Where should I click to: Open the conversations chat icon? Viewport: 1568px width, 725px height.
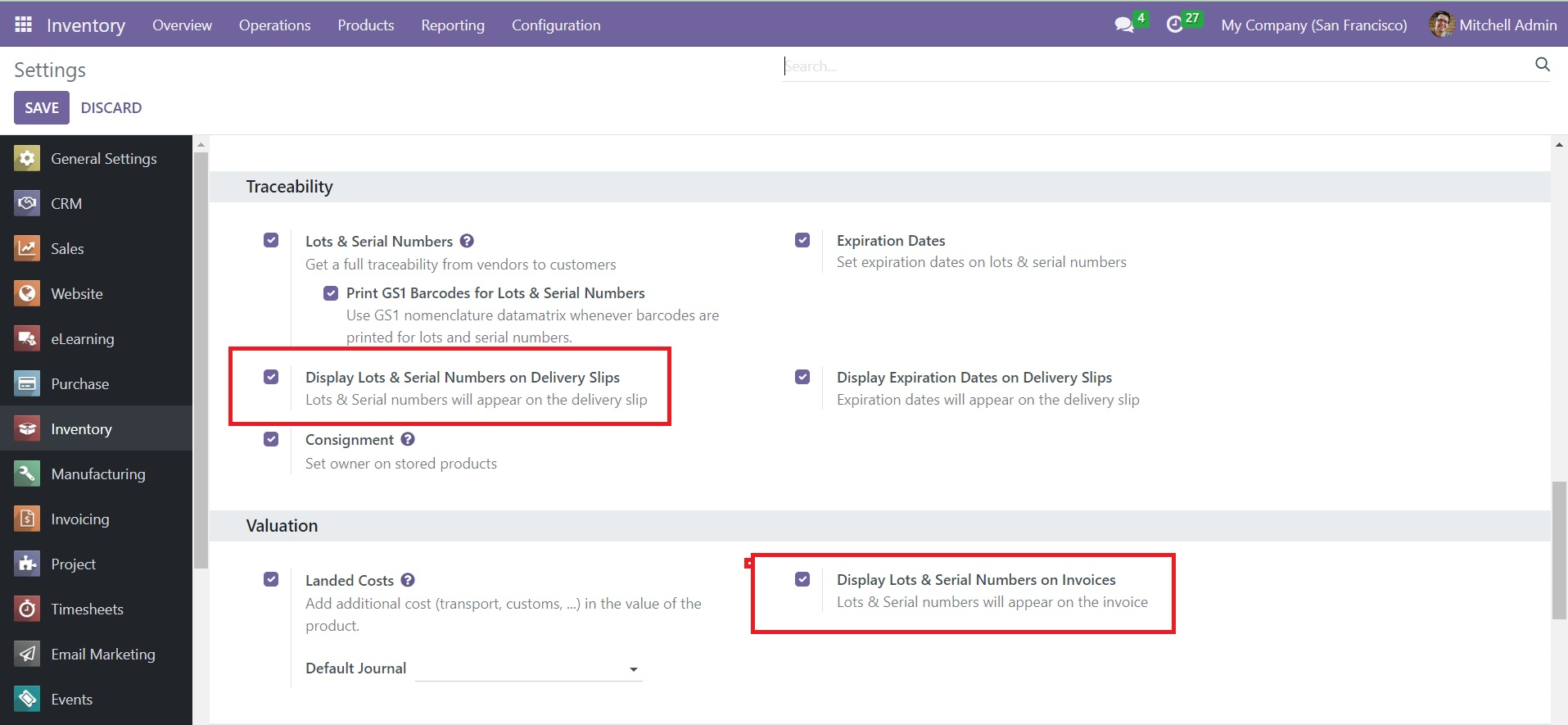pos(1124,25)
